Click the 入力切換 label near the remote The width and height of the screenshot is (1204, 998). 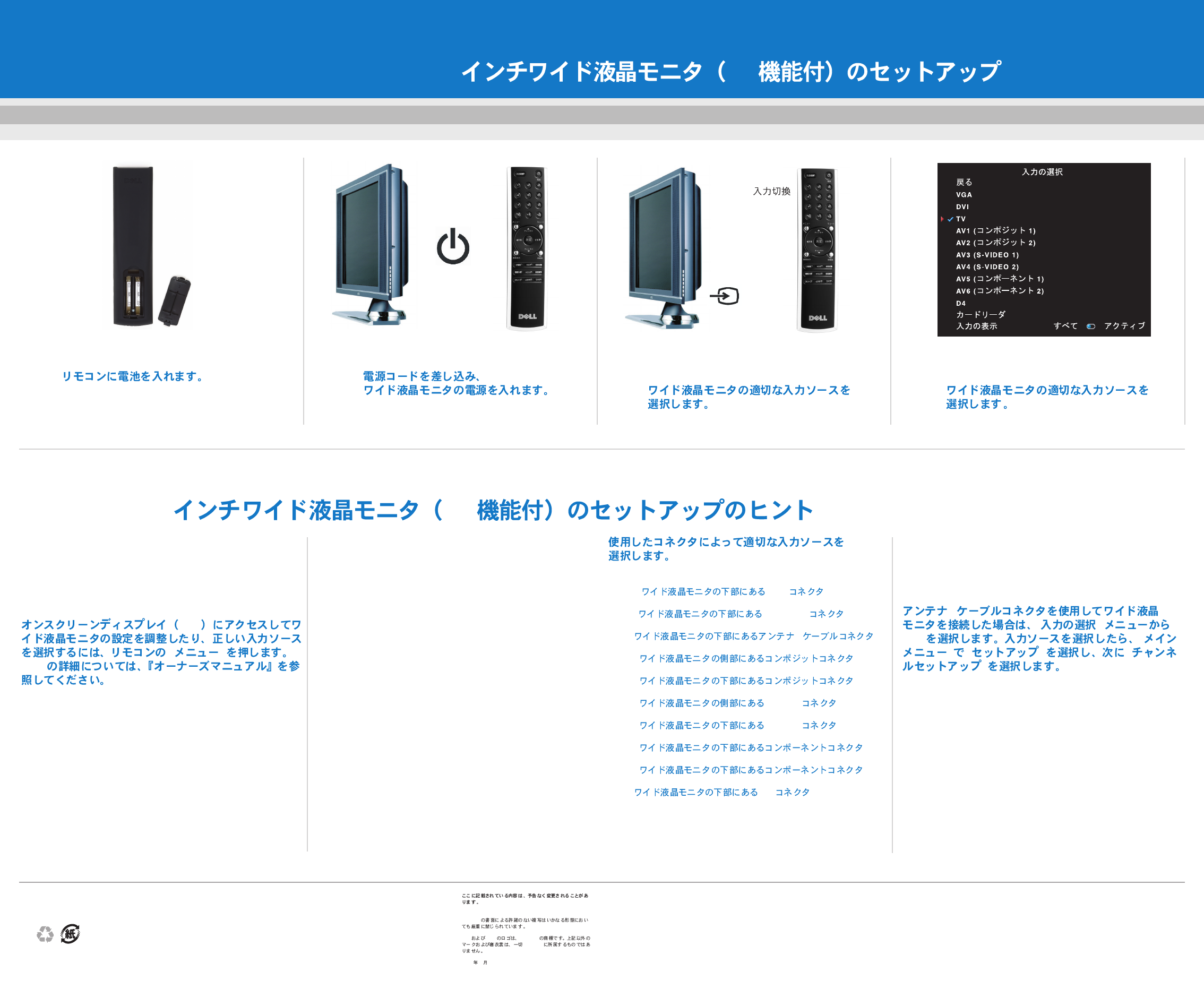[771, 192]
